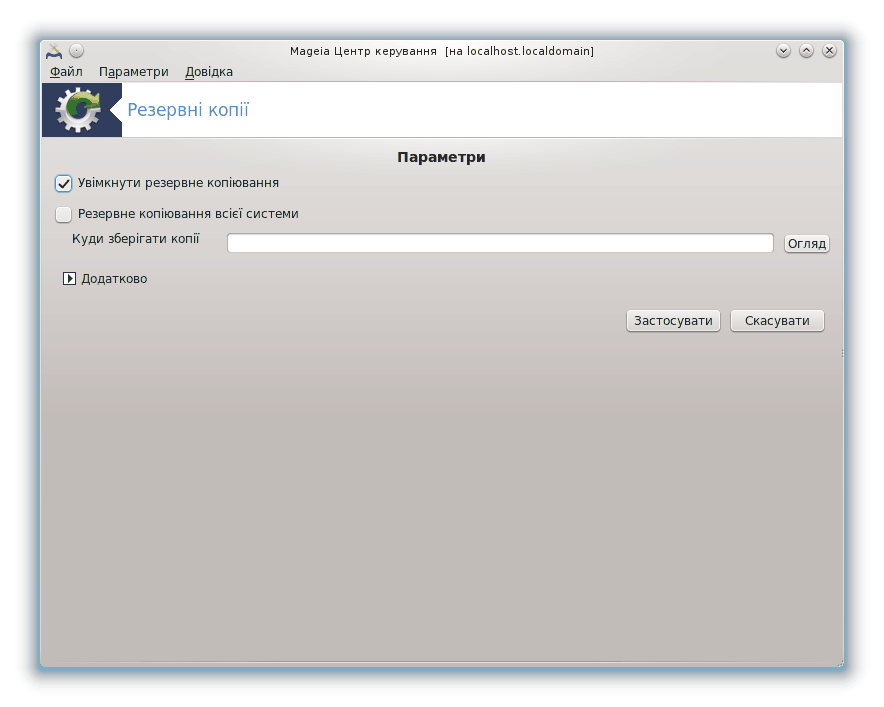This screenshot has width=884, height=707.
Task: Click the Mageia window menu icon in titlebar
Action: [54, 51]
